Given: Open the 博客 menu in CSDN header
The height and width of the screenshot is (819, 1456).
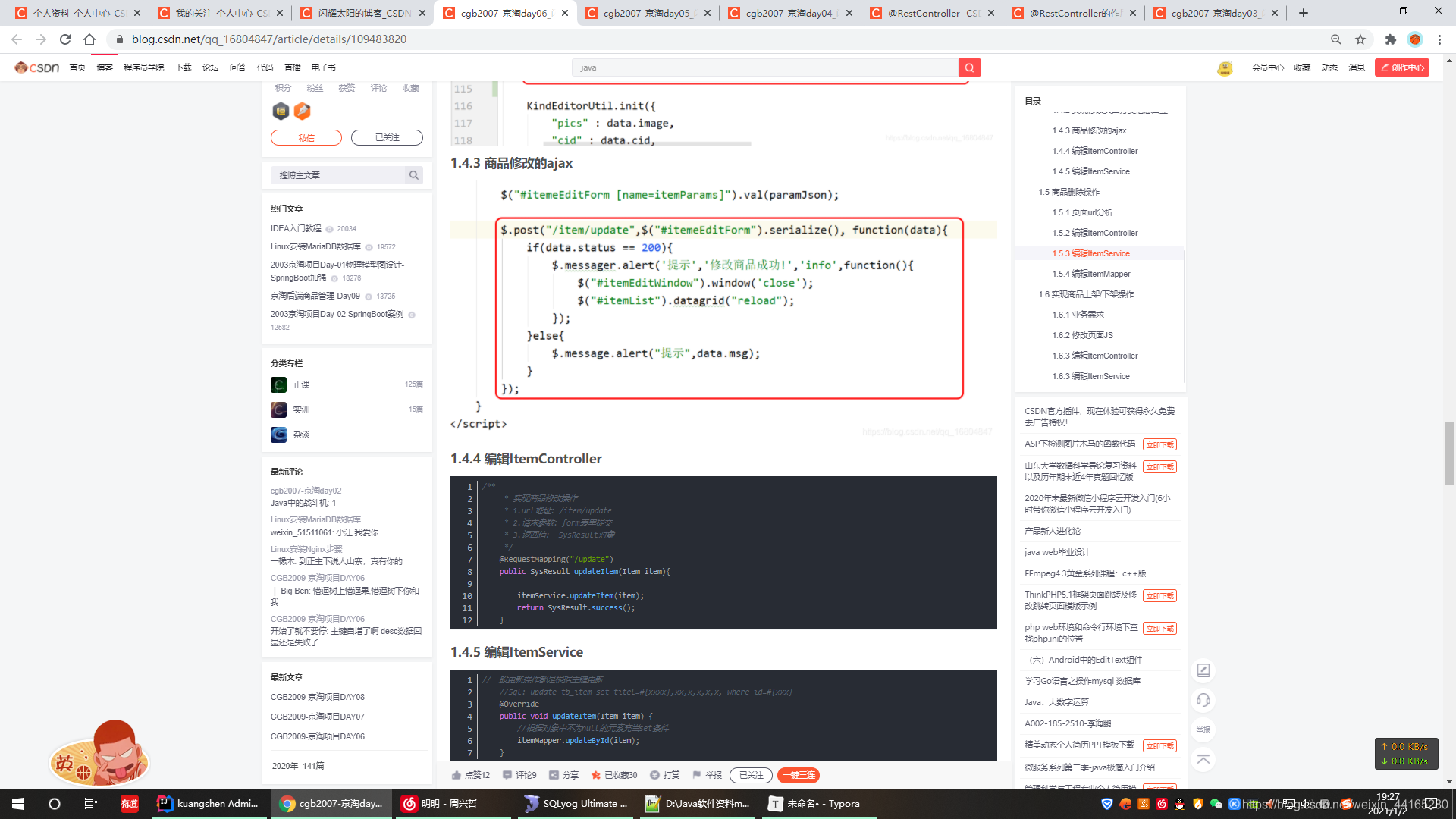Looking at the screenshot, I should [x=105, y=67].
